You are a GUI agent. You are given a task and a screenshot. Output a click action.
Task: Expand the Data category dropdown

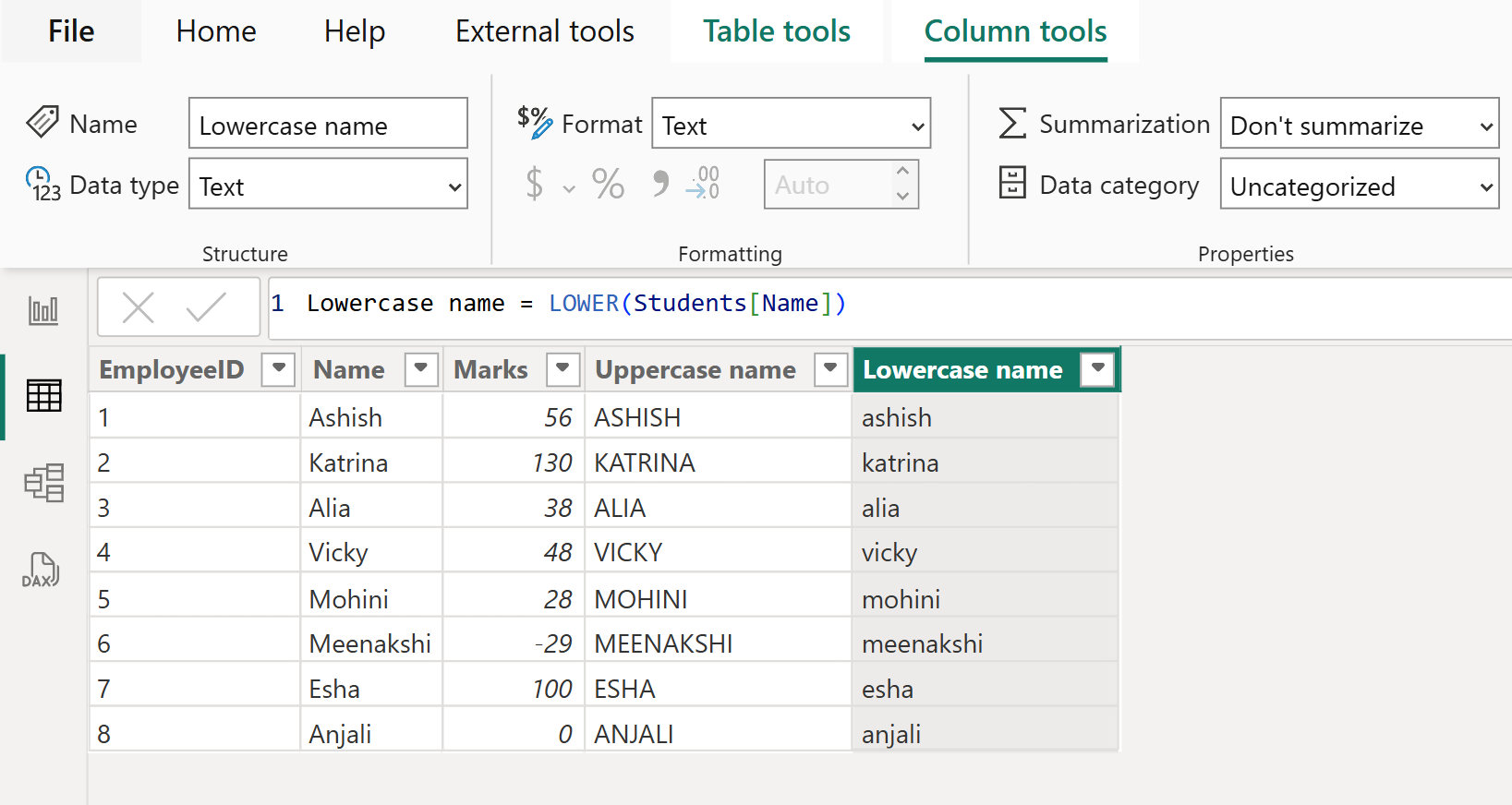coord(1359,185)
